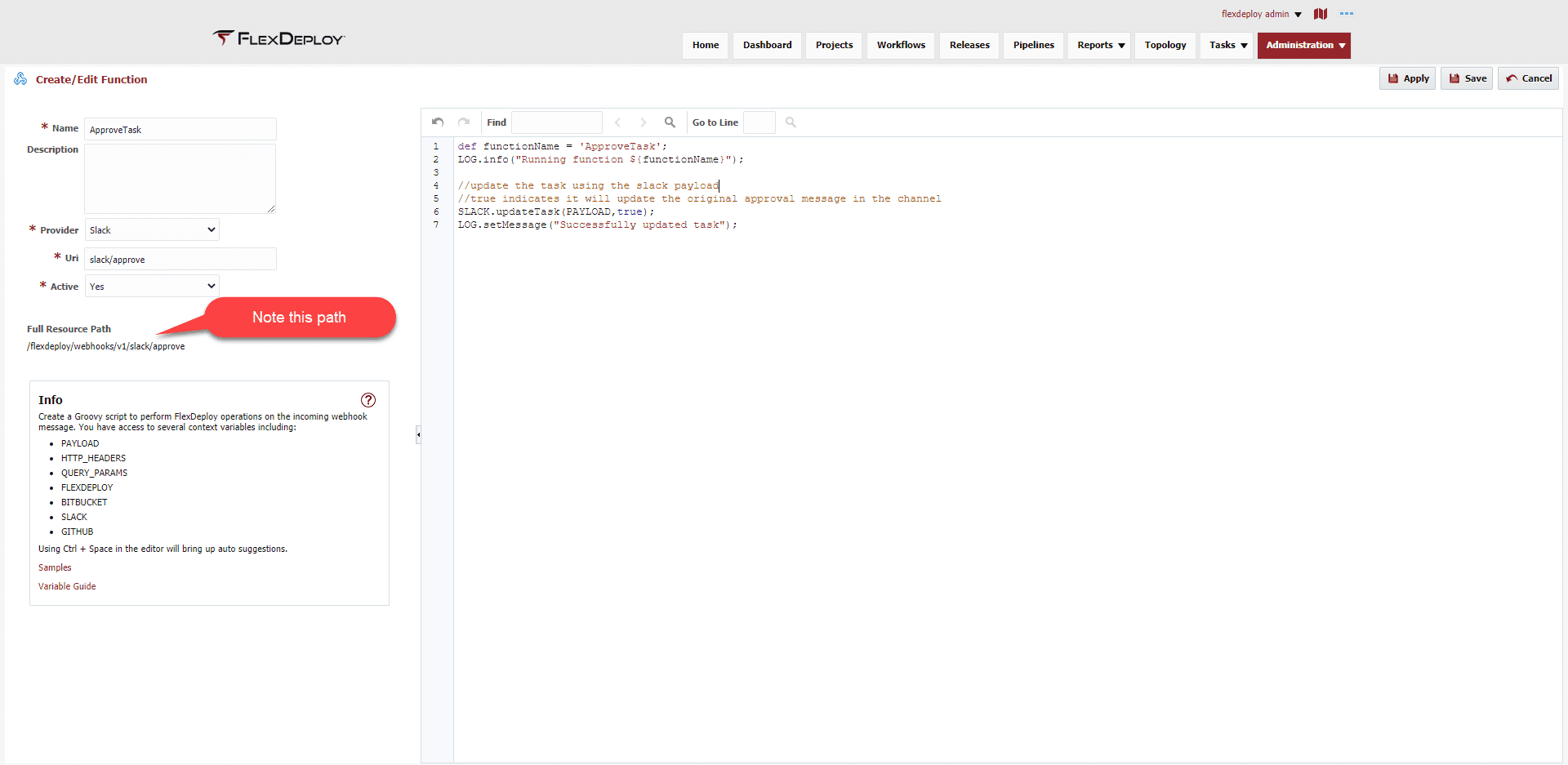Click the full resource path /flexdeploy/webhooks/v1/slack/approve
The height and width of the screenshot is (765, 1568).
106,346
